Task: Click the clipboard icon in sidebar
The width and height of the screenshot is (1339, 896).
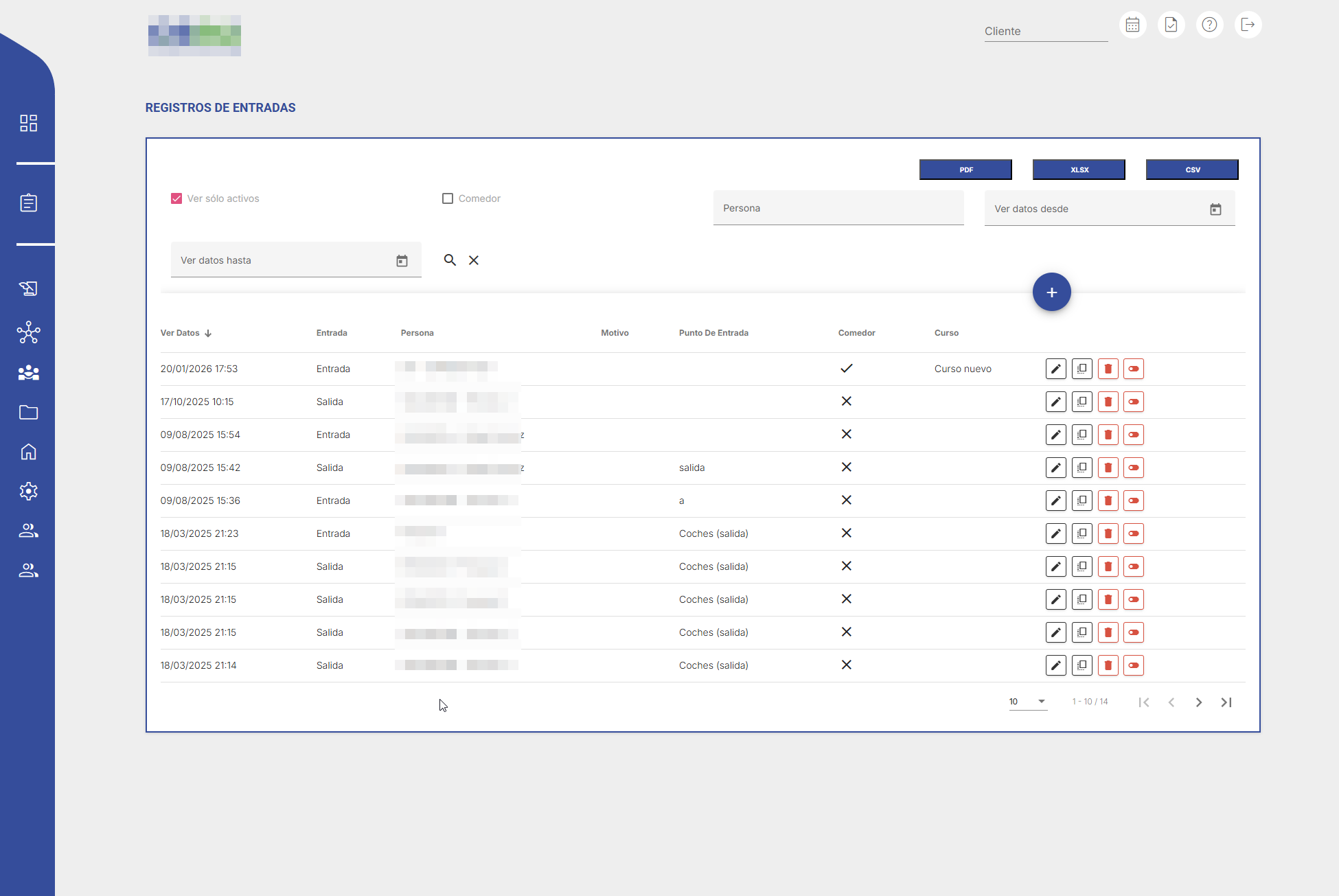Action: (x=28, y=203)
